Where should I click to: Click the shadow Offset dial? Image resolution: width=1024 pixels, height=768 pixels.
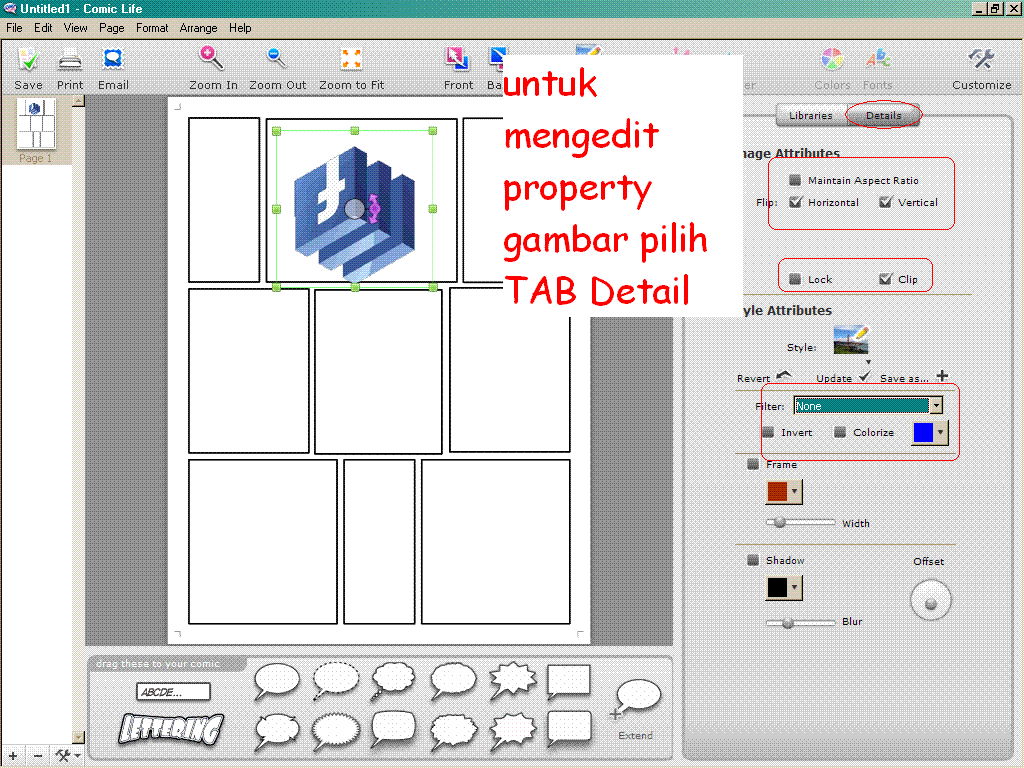(x=931, y=600)
